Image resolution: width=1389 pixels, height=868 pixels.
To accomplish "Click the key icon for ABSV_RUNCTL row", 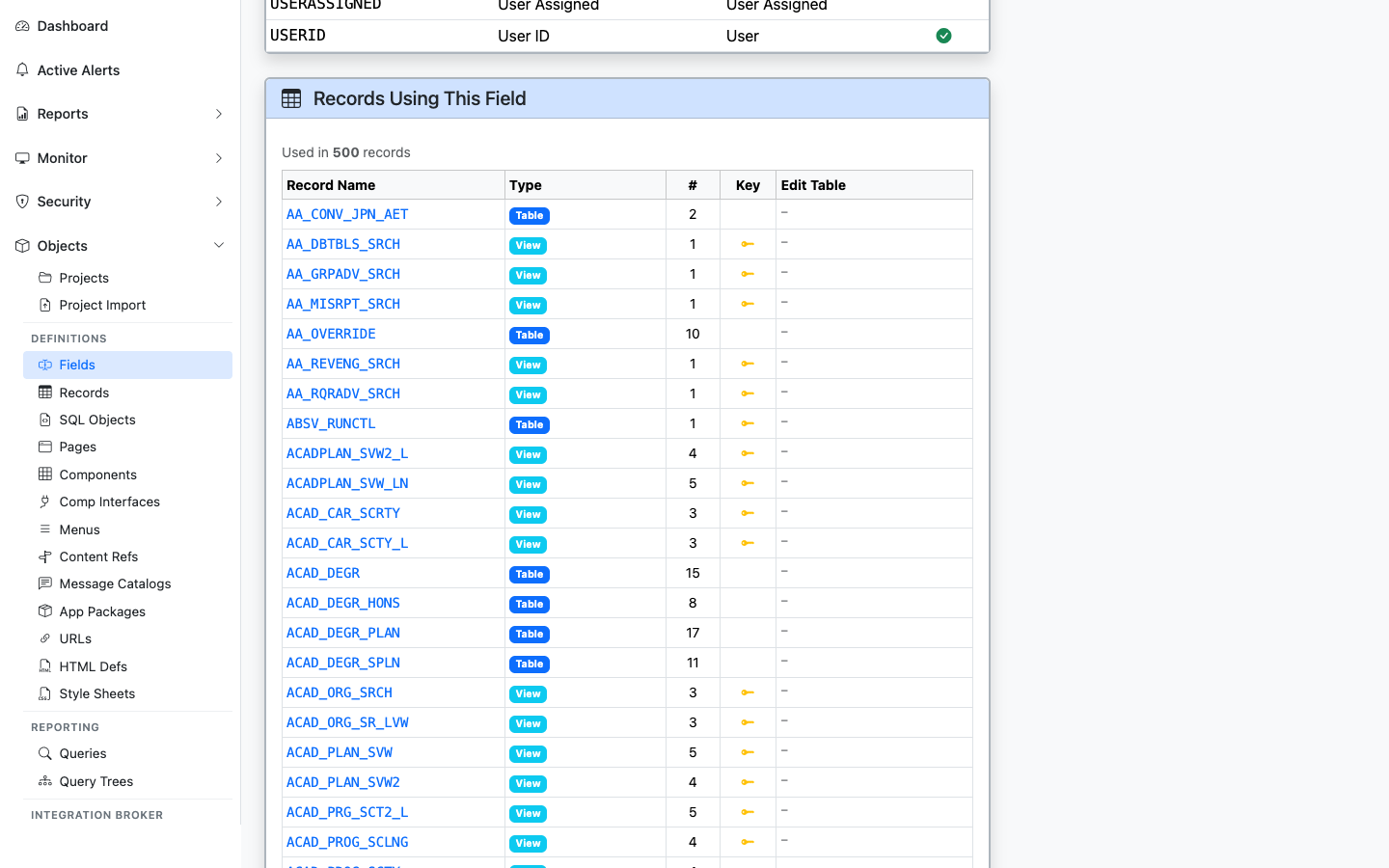I will [748, 423].
